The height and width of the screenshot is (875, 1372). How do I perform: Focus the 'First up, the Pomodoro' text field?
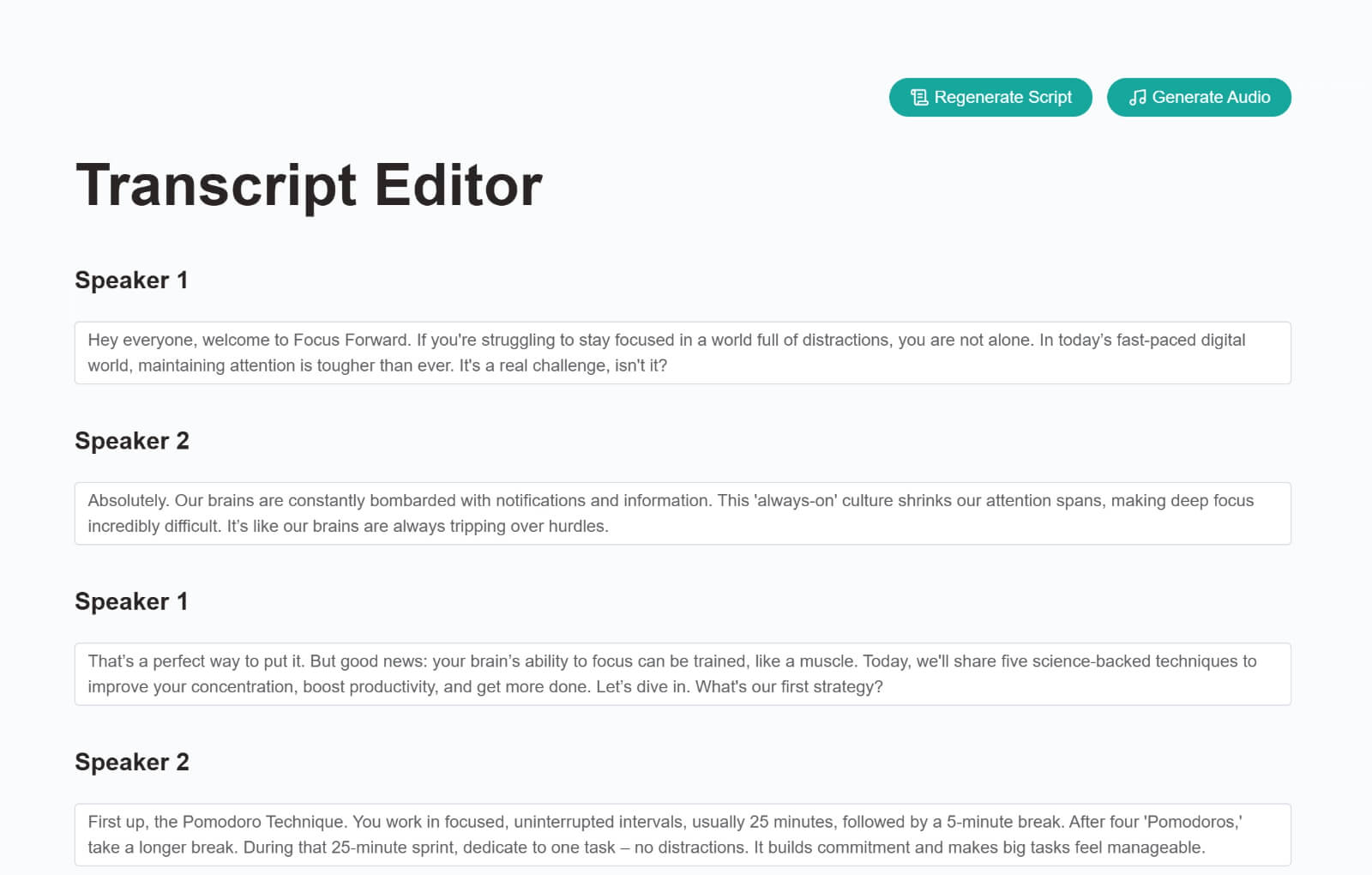(x=682, y=834)
